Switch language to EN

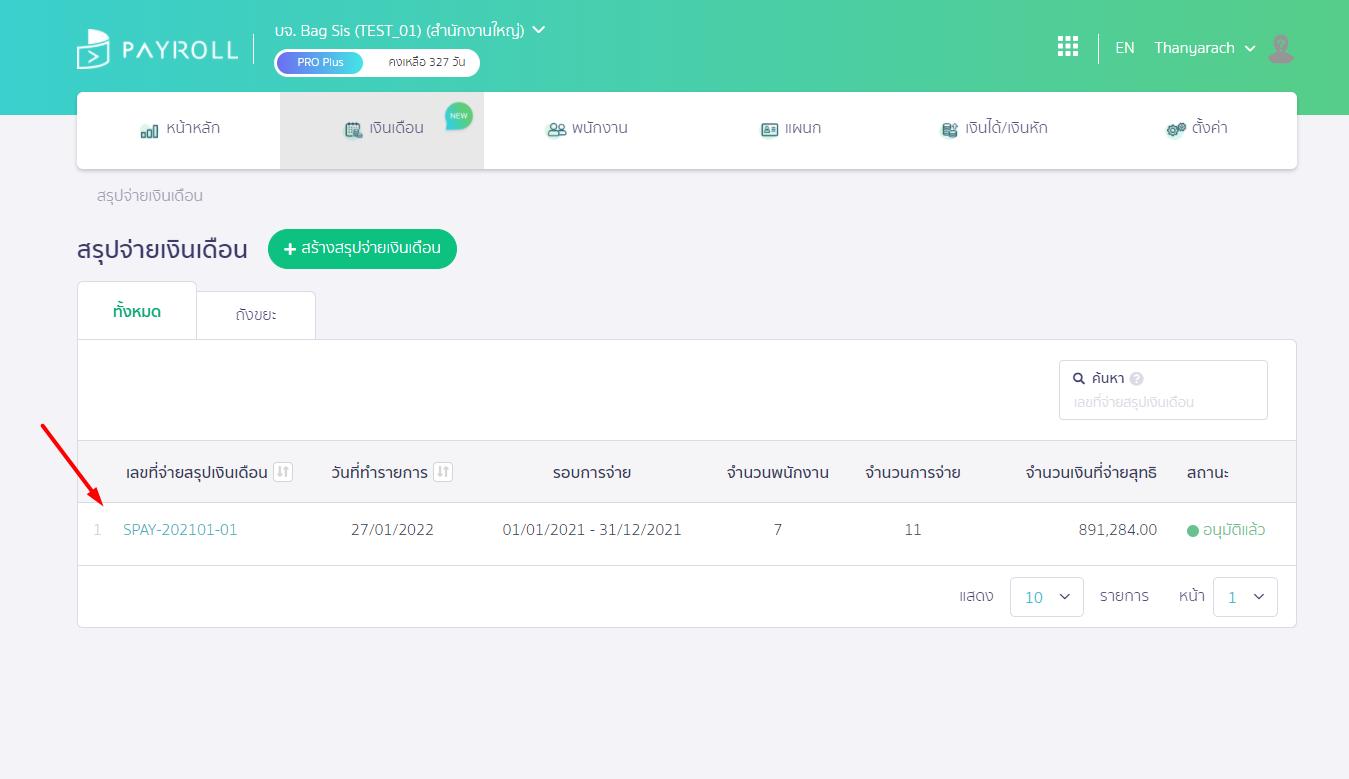[x=1125, y=48]
